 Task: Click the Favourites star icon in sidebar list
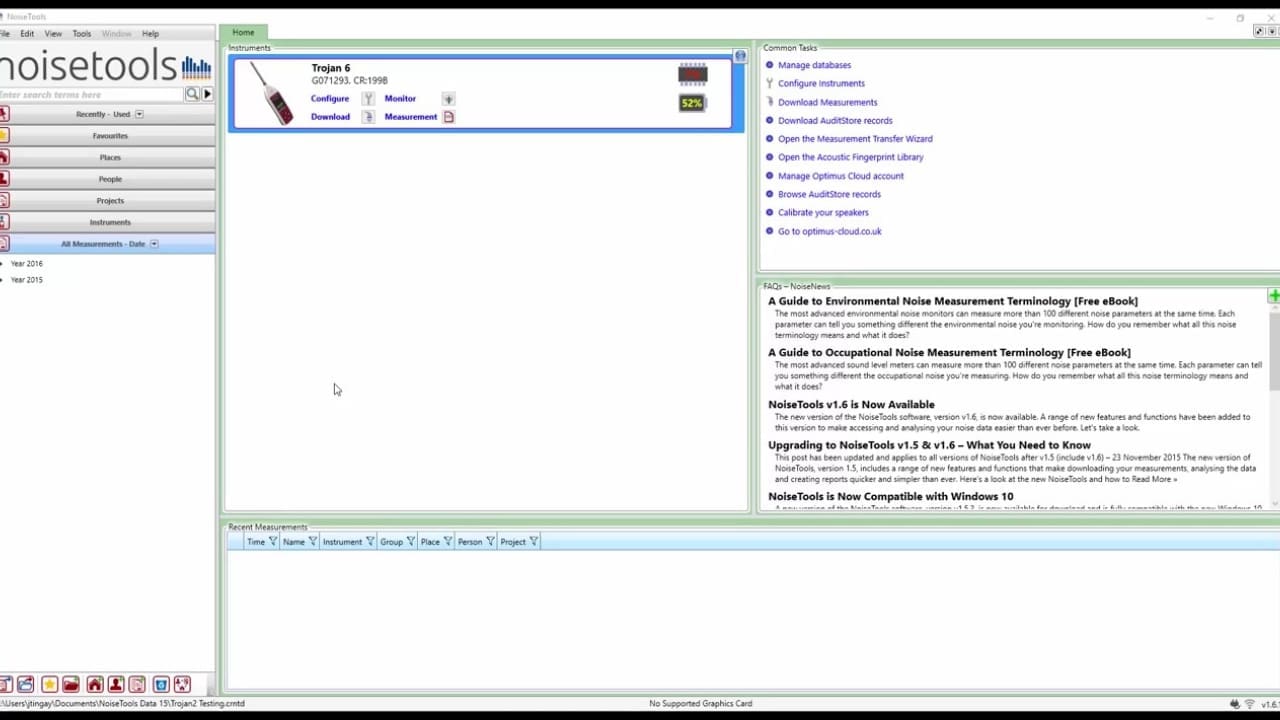pyautogui.click(x=4, y=135)
